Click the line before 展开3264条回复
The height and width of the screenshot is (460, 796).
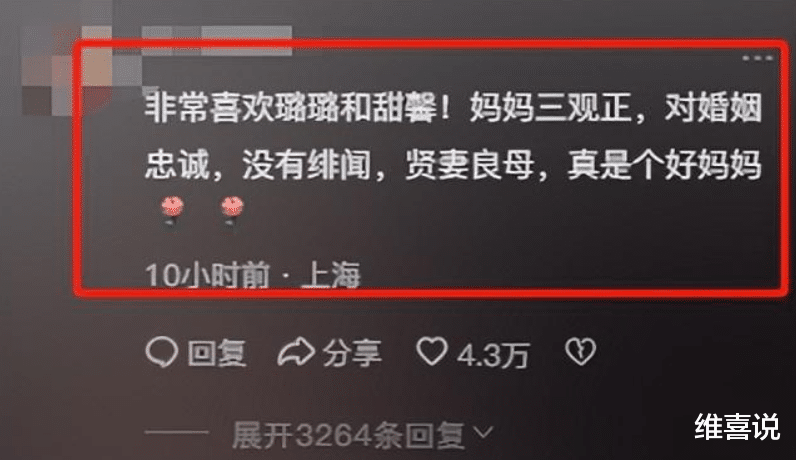177,433
